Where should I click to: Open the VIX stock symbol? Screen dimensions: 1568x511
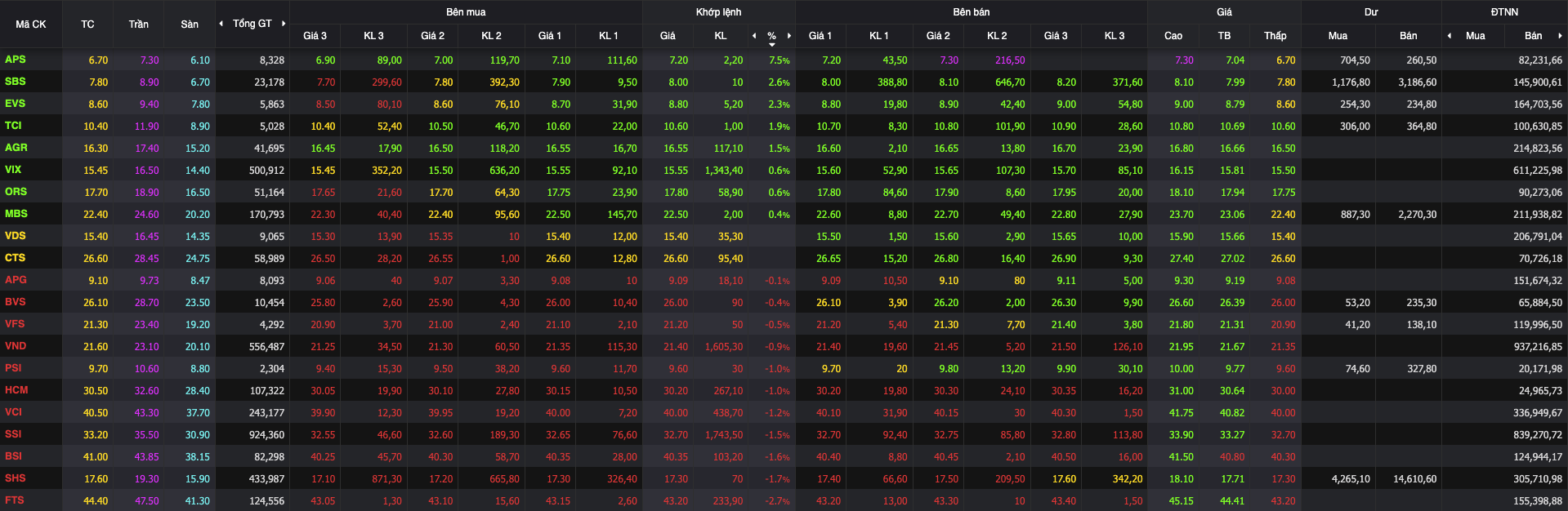pos(13,170)
